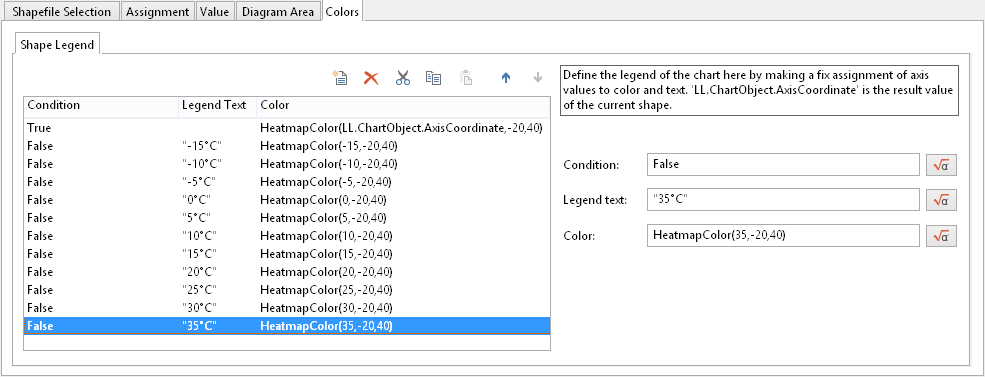The width and height of the screenshot is (985, 377).
Task: Select the Shape Legend sub-tab
Action: [x=57, y=45]
